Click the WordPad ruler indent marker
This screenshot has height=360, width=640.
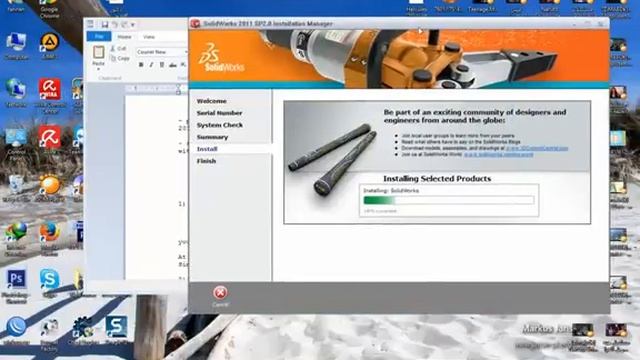pyautogui.click(x=178, y=89)
